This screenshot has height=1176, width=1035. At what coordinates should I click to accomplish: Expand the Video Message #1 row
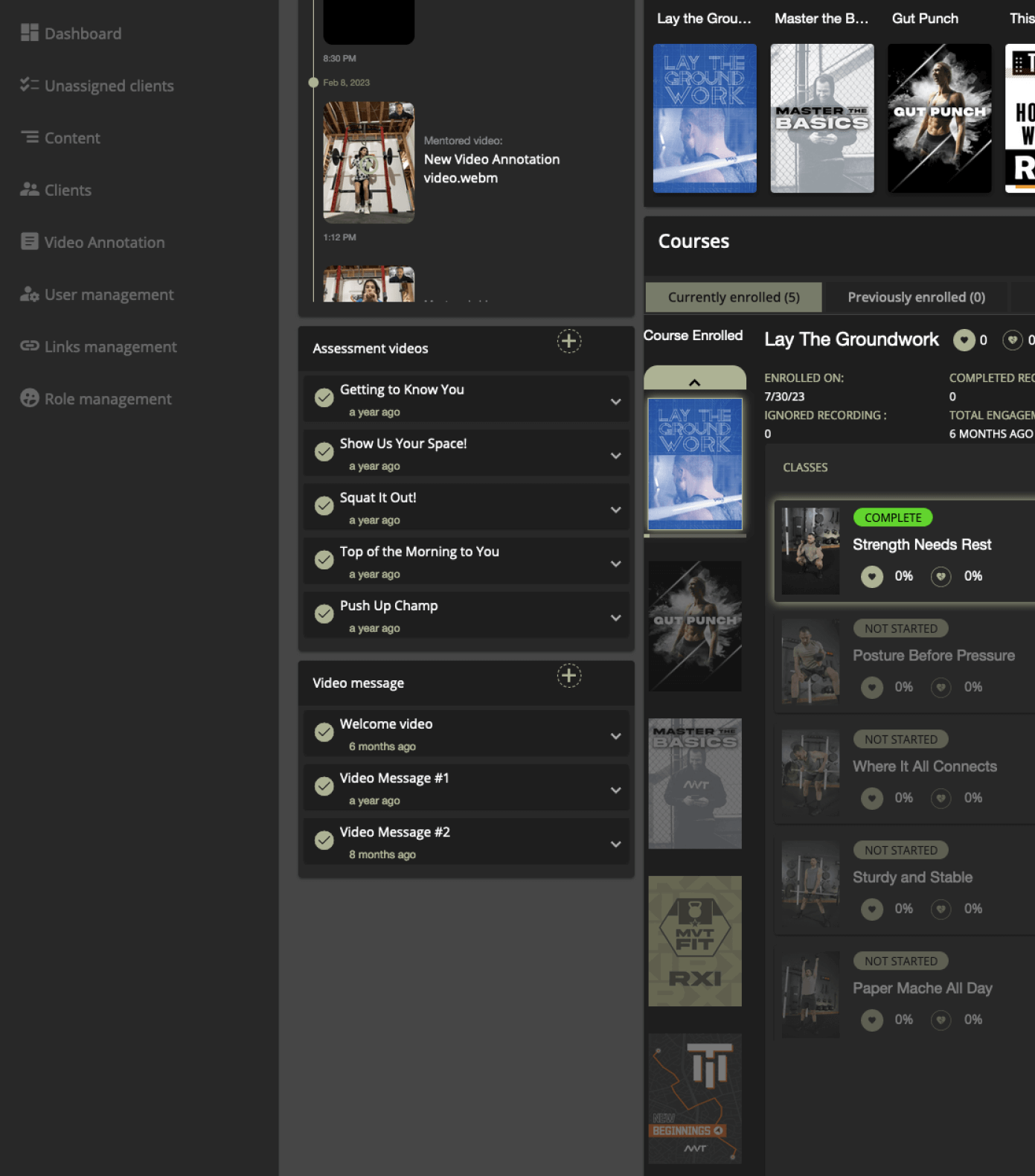615,790
